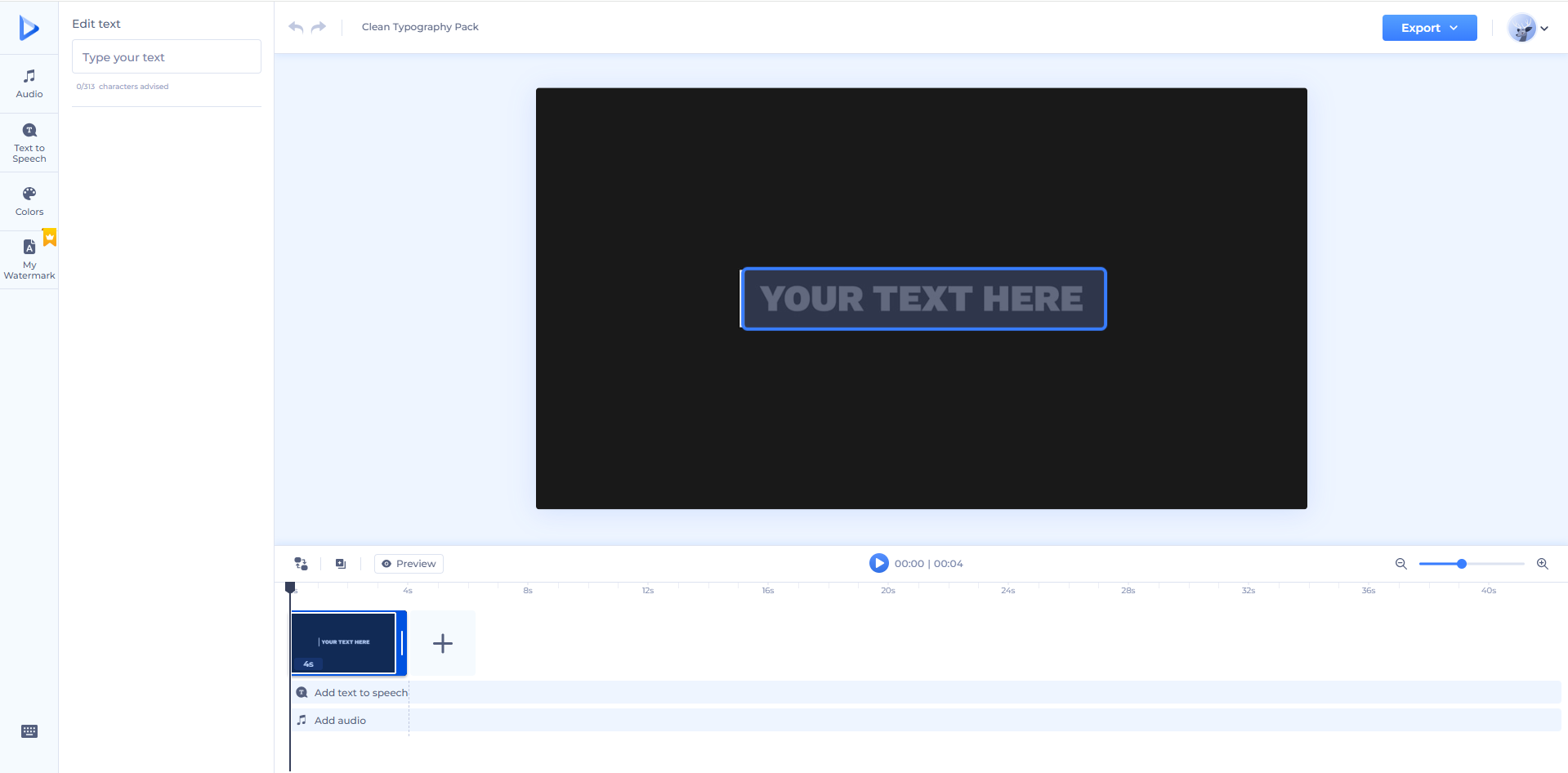This screenshot has width=1568, height=773.
Task: Click the undo arrow icon
Action: point(294,26)
